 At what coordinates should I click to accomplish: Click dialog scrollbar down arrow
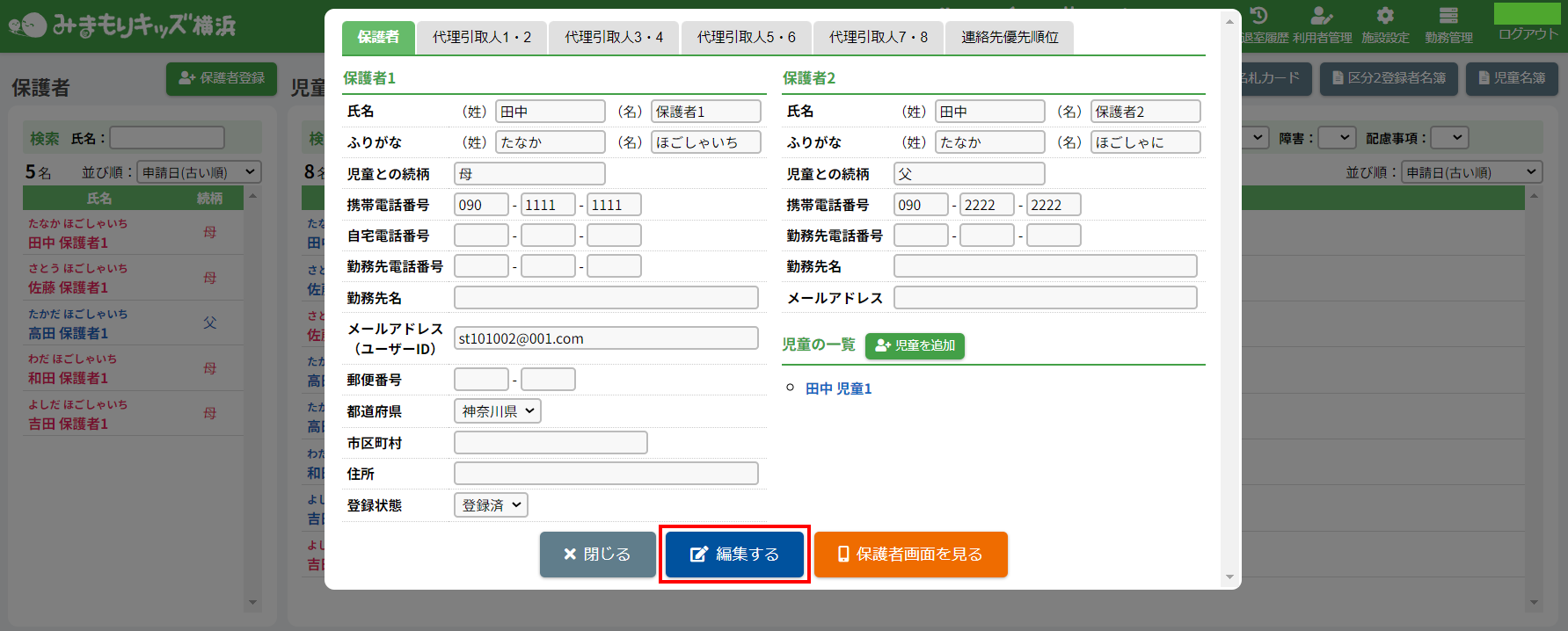(x=1229, y=577)
